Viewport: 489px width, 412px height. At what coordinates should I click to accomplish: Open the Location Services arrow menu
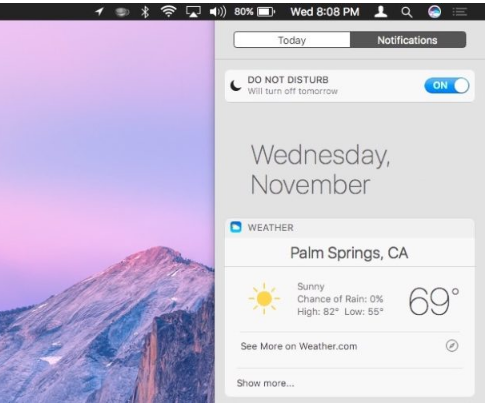[99, 12]
